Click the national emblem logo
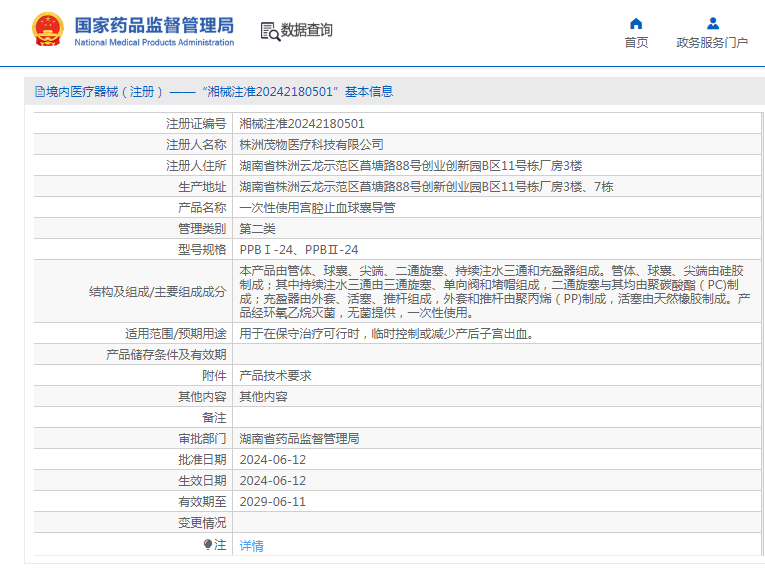 (48, 30)
